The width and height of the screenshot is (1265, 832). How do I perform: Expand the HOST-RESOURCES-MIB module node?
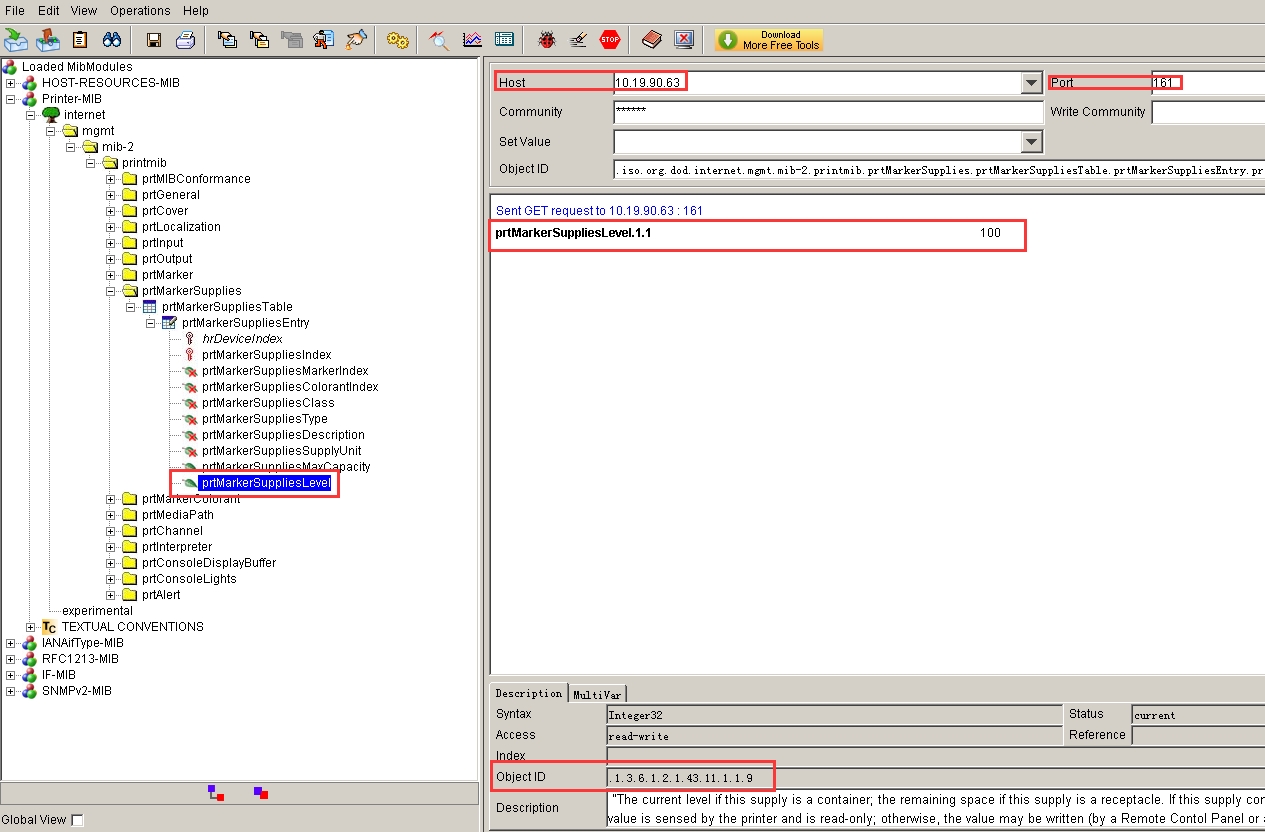[11, 83]
